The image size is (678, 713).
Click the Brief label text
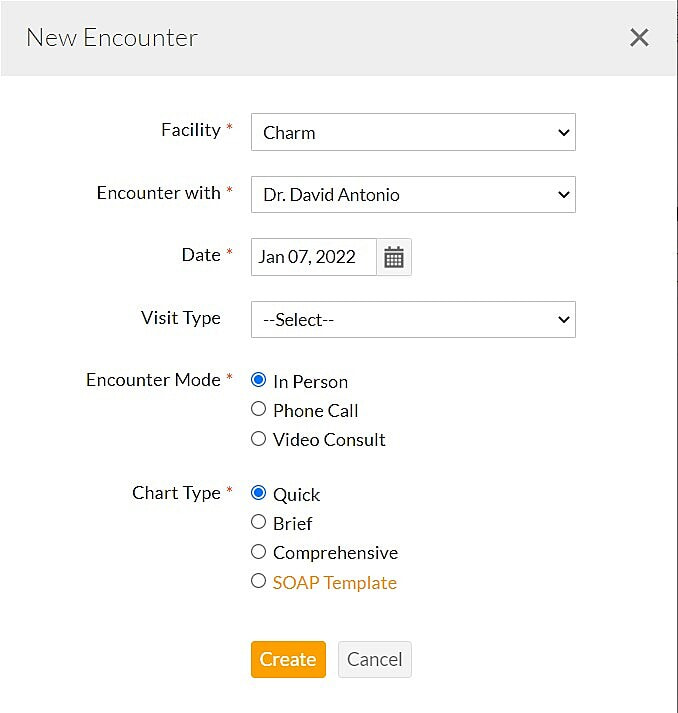[292, 524]
